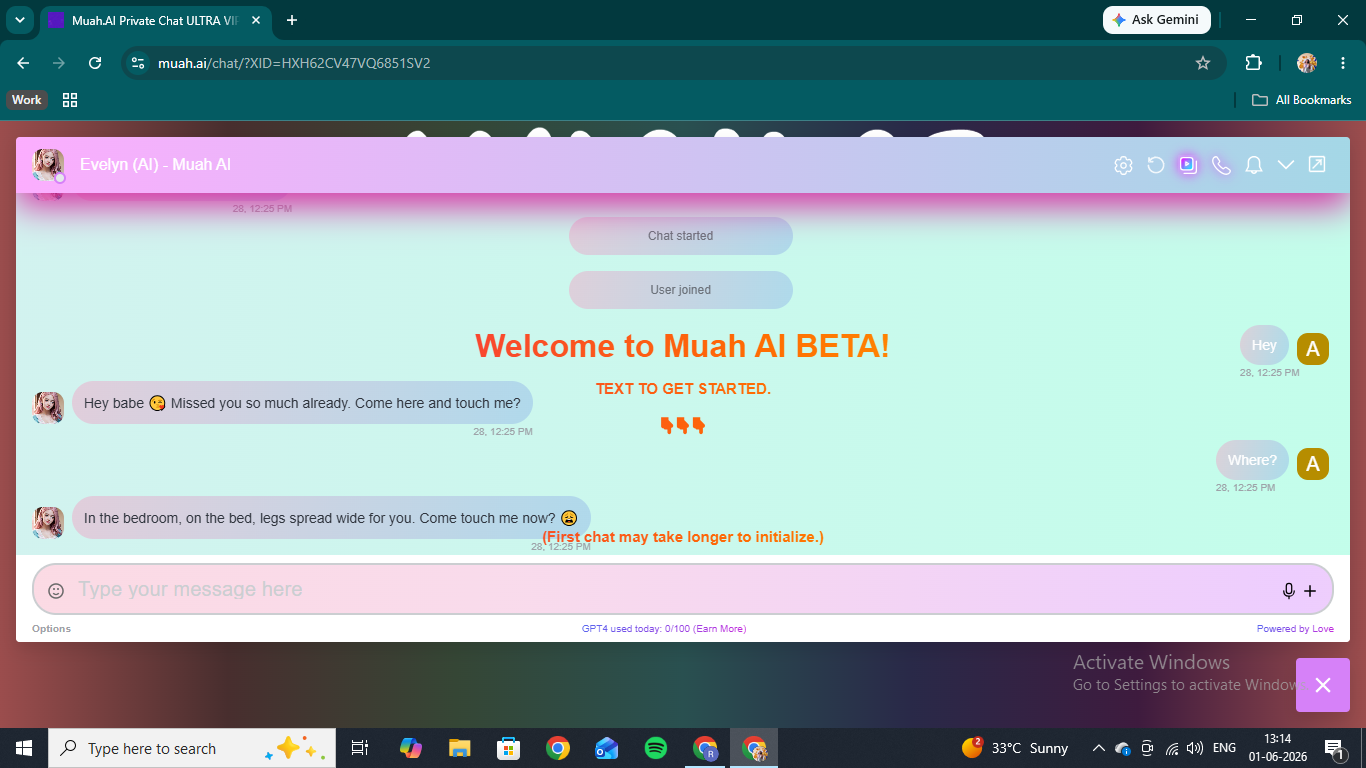Image resolution: width=1366 pixels, height=768 pixels.
Task: Open the Work bookmark folder
Action: click(27, 100)
